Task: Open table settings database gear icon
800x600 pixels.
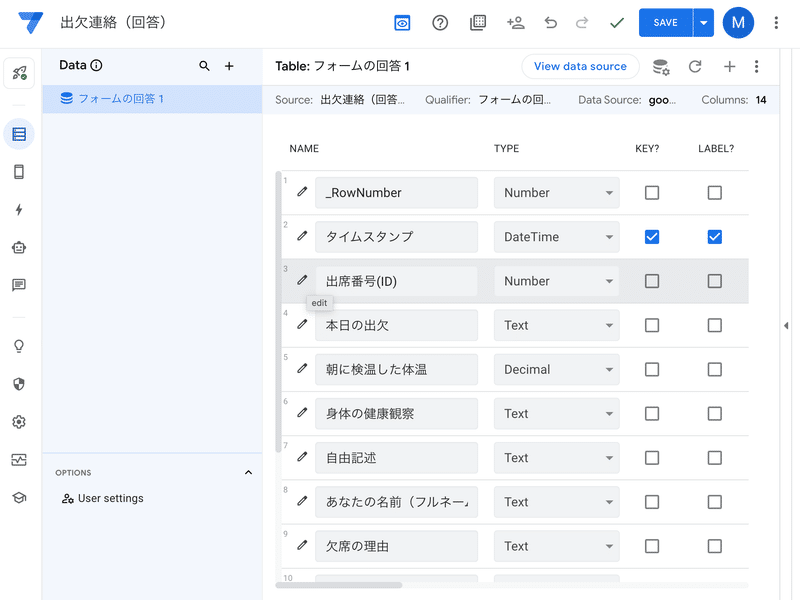Action: click(x=661, y=67)
